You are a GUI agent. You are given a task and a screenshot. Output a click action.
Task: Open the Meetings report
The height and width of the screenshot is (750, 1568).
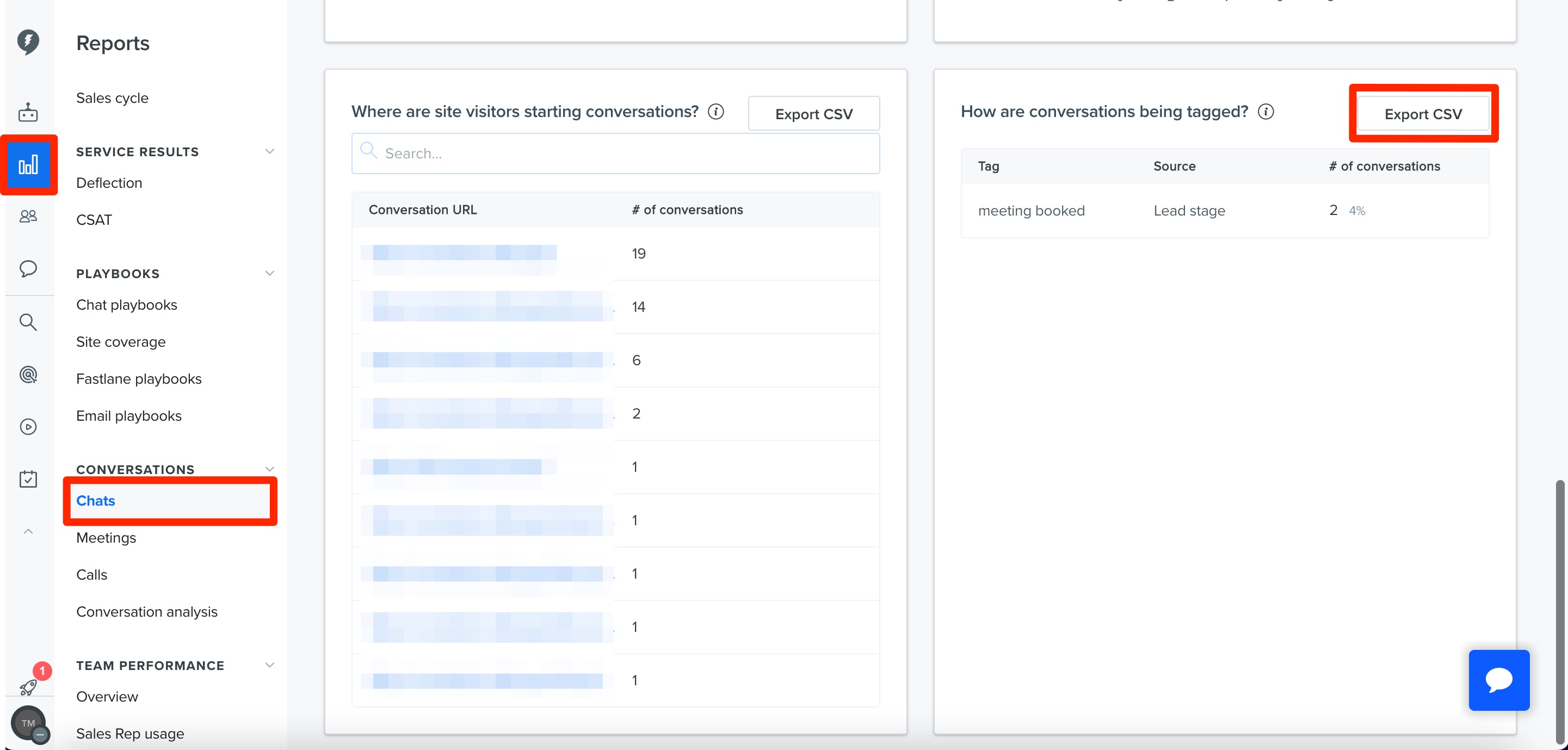(106, 538)
